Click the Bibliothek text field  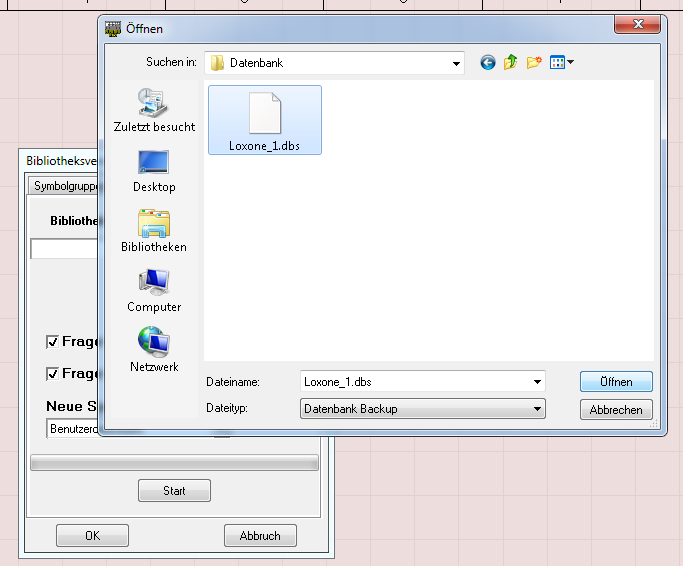[x=64, y=249]
